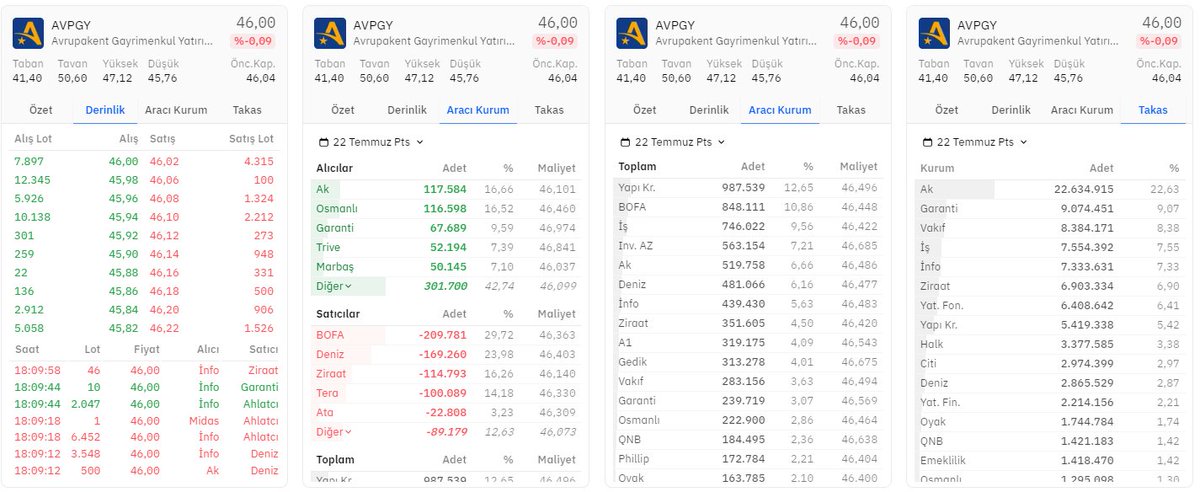1200x492 pixels.
Task: Select the Ata seller row -22.808
Action: click(x=445, y=412)
